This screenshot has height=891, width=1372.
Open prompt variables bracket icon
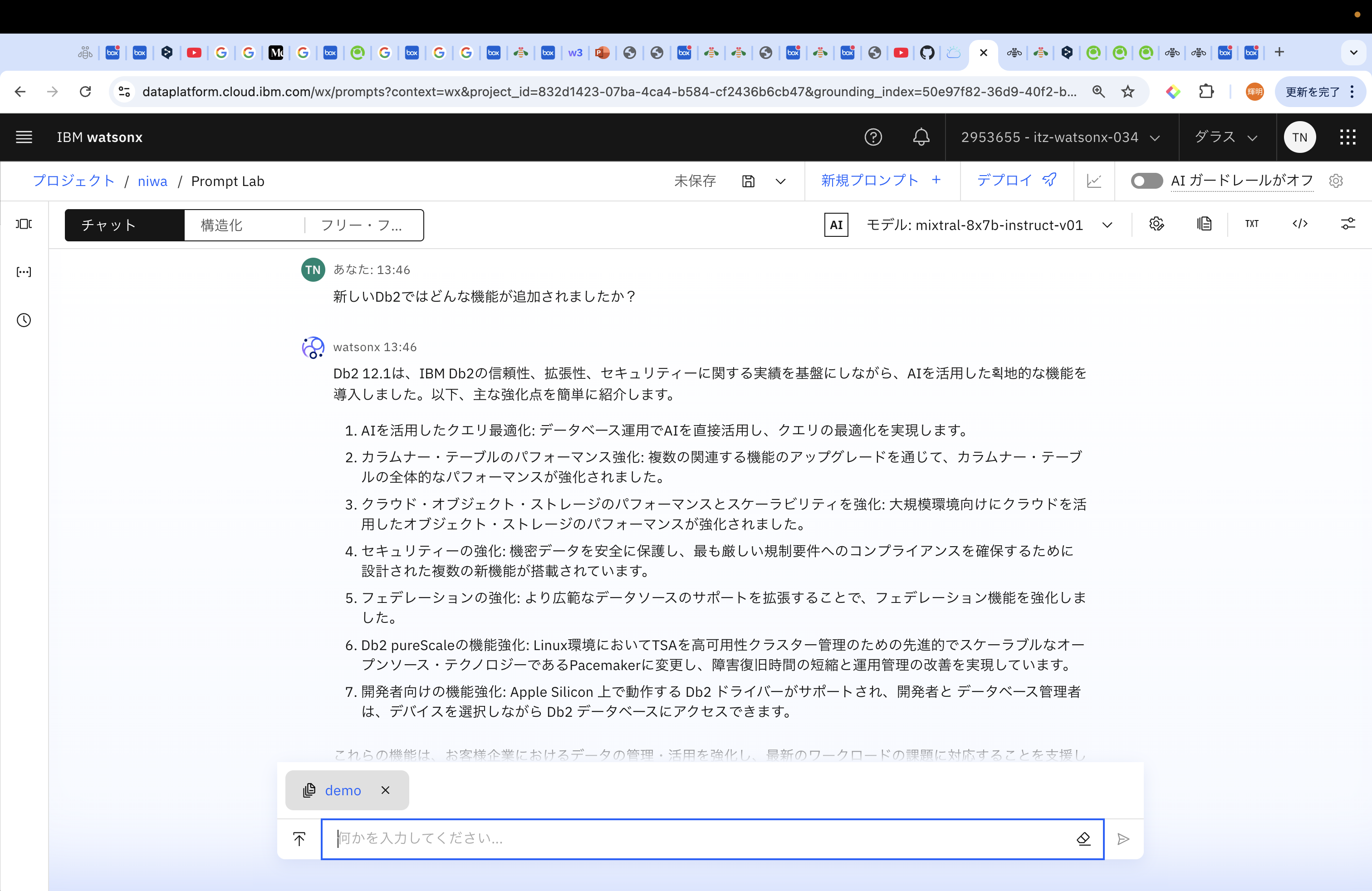pyautogui.click(x=24, y=272)
